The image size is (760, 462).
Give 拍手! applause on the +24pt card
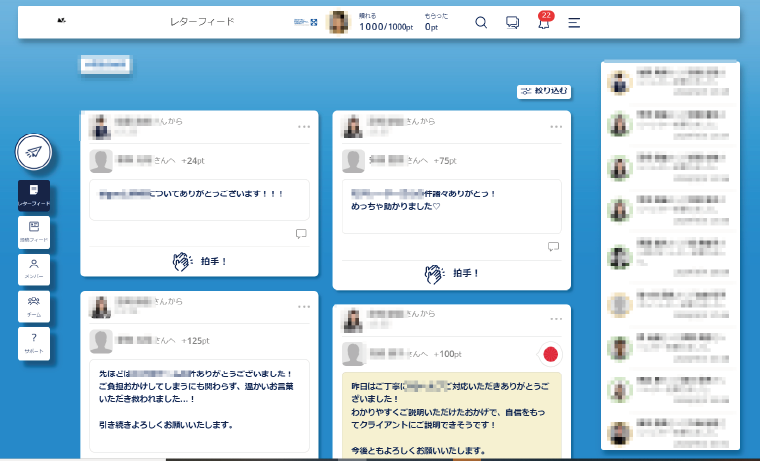199,261
